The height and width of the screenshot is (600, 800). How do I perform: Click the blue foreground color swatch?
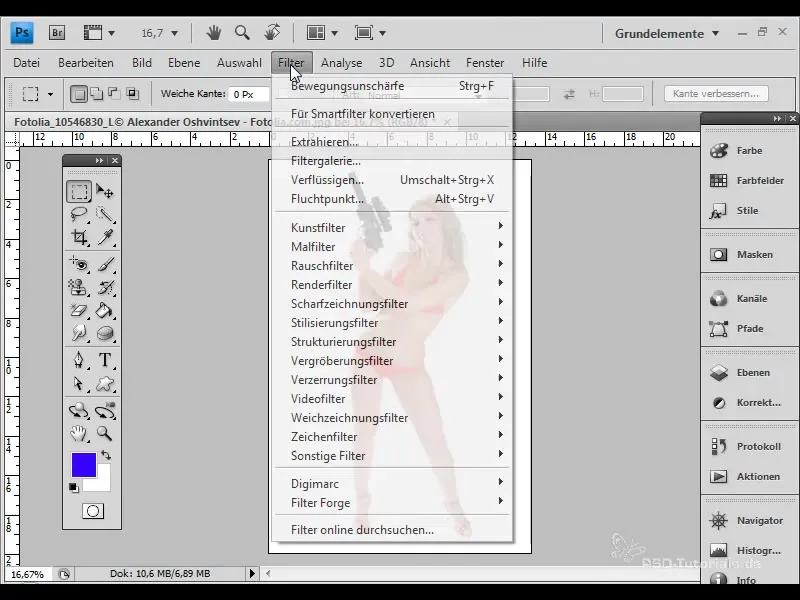click(83, 464)
